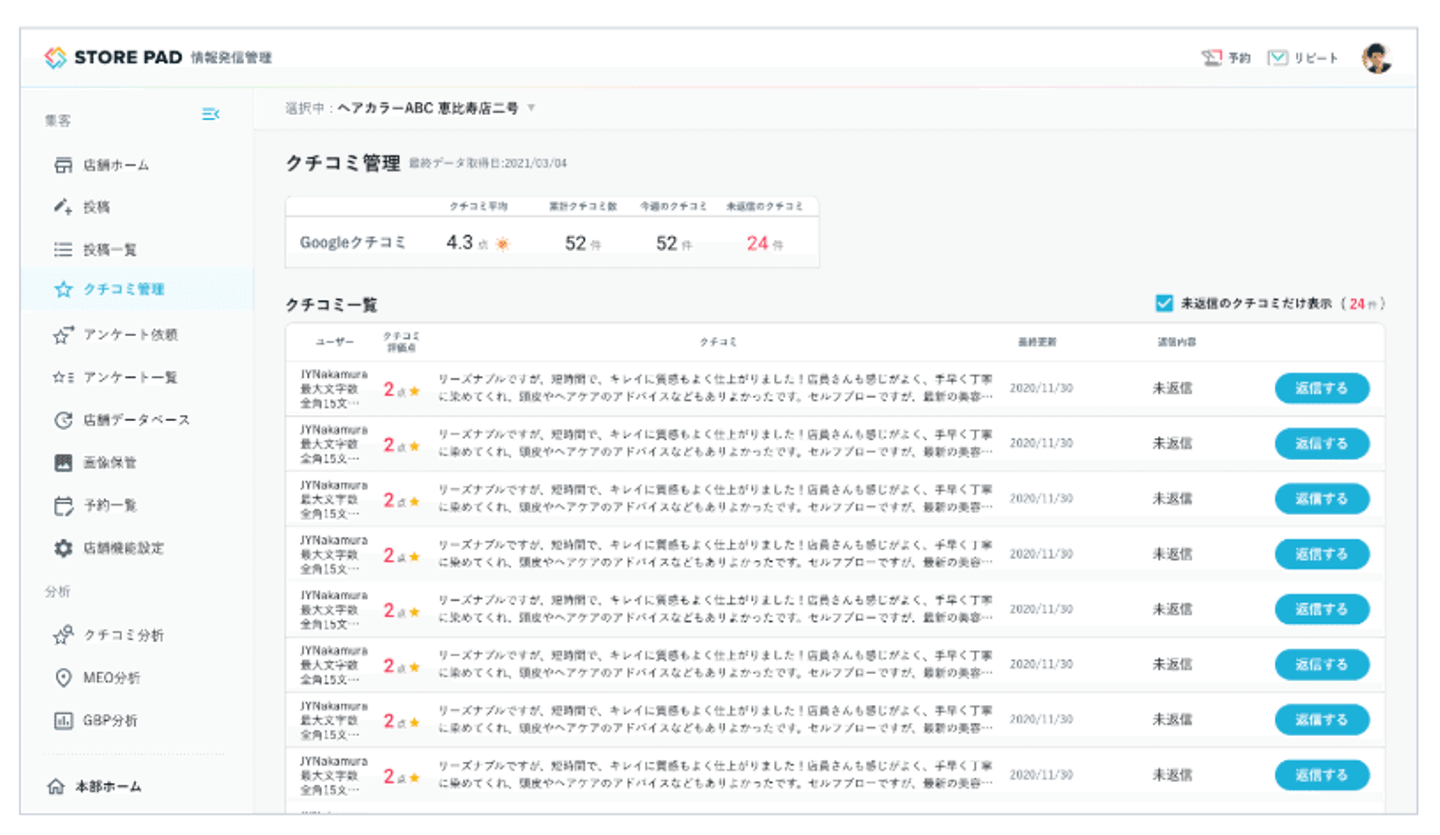Open 店舗データベース via its refresh-circle icon
The height and width of the screenshot is (835, 1440).
[64, 420]
